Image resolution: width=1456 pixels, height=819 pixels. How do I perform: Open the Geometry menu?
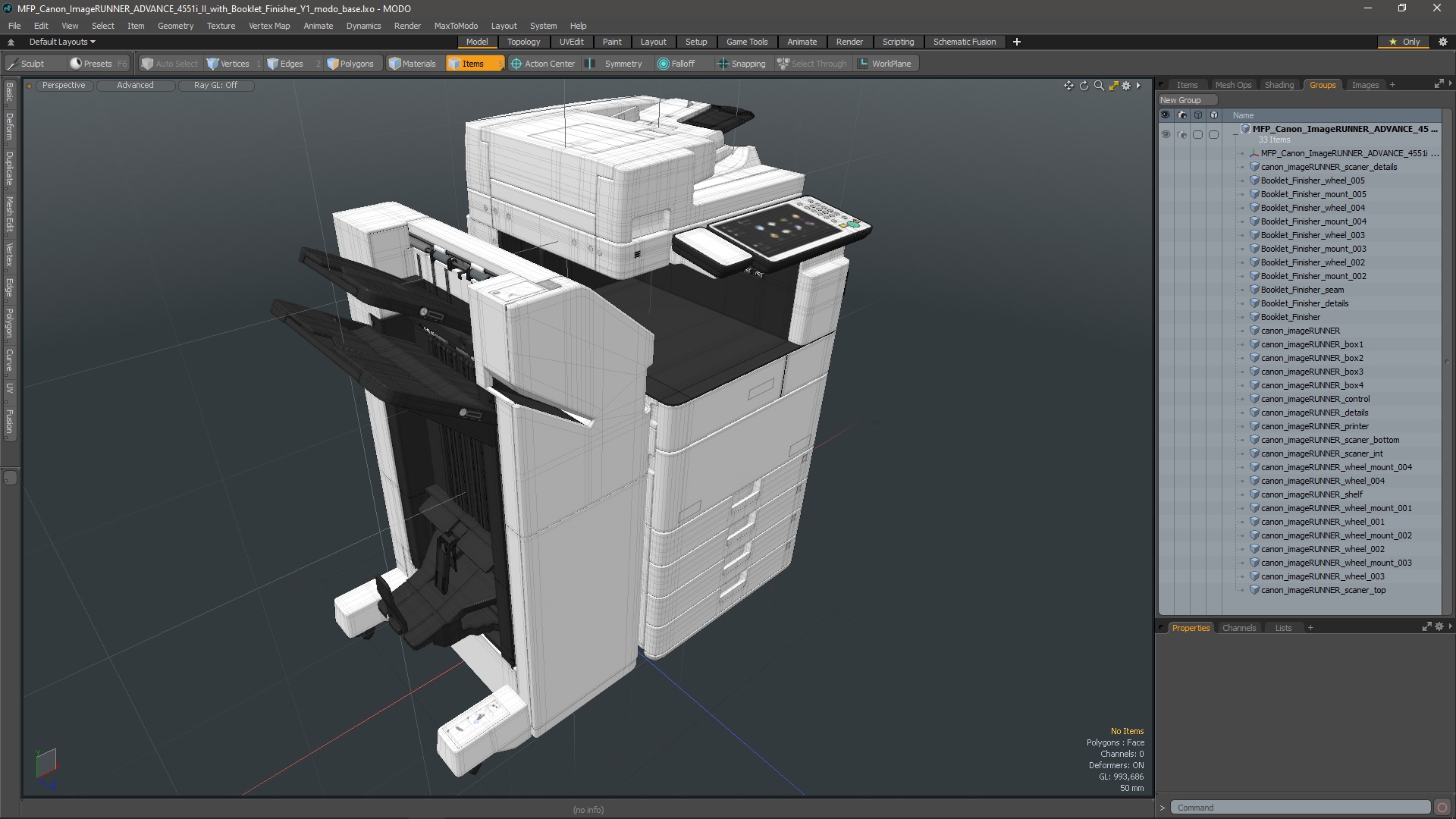point(175,26)
